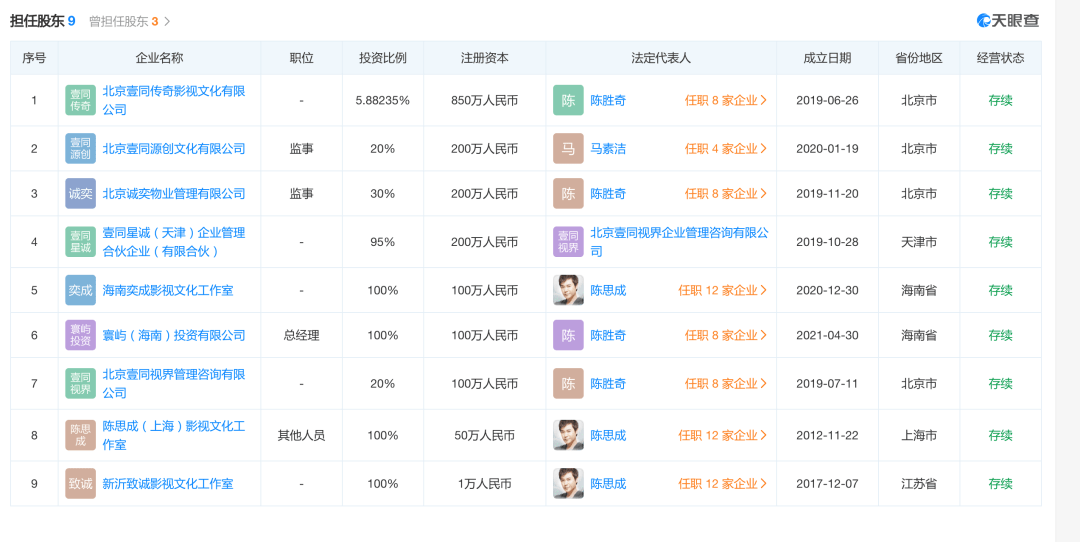The height and width of the screenshot is (542, 1080).
Task: Click the 致诚 brown company logo badge
Action: (x=81, y=483)
